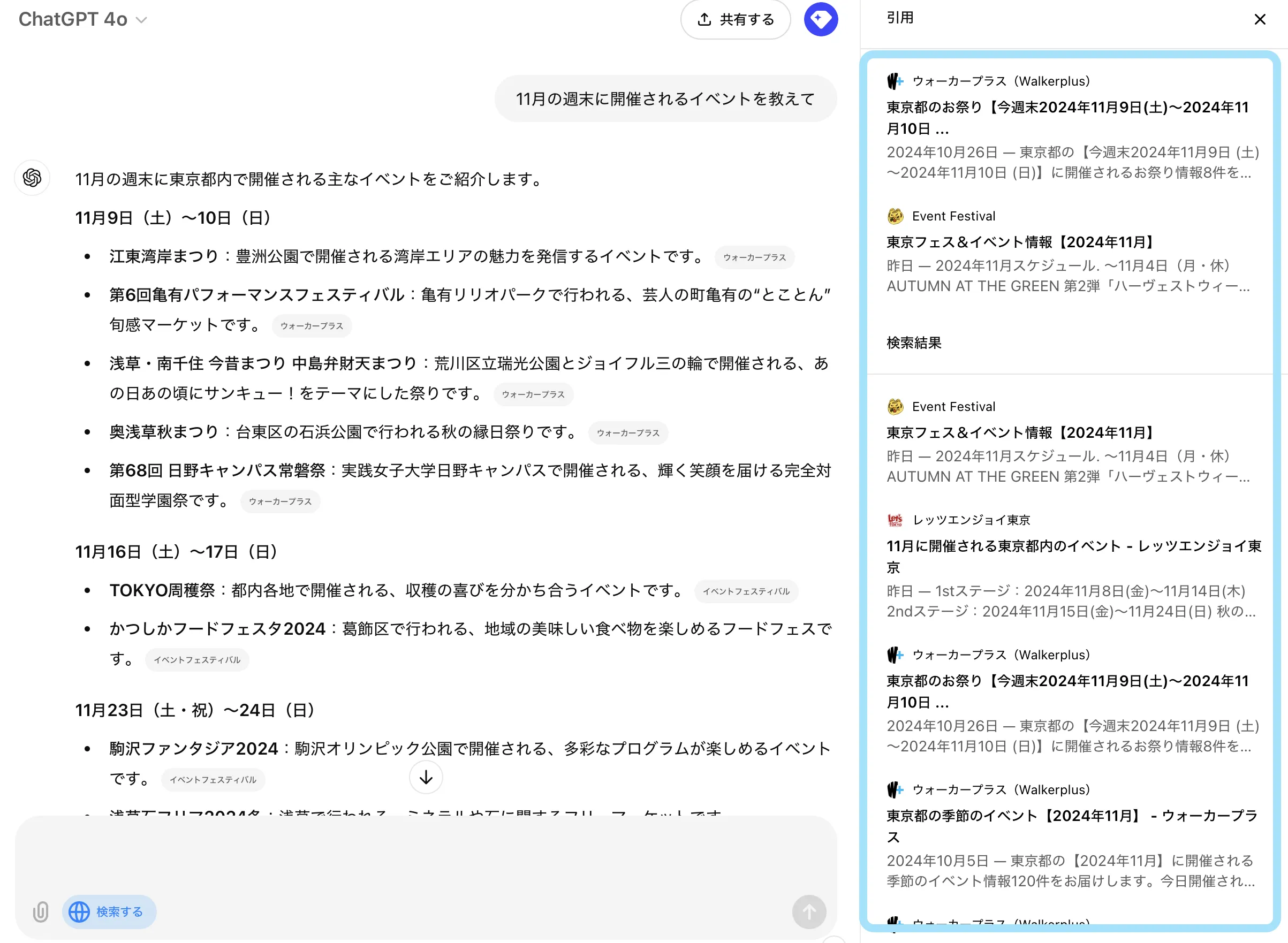This screenshot has height=943, width=1288.
Task: Toggle the 検索する web search button
Action: click(109, 911)
